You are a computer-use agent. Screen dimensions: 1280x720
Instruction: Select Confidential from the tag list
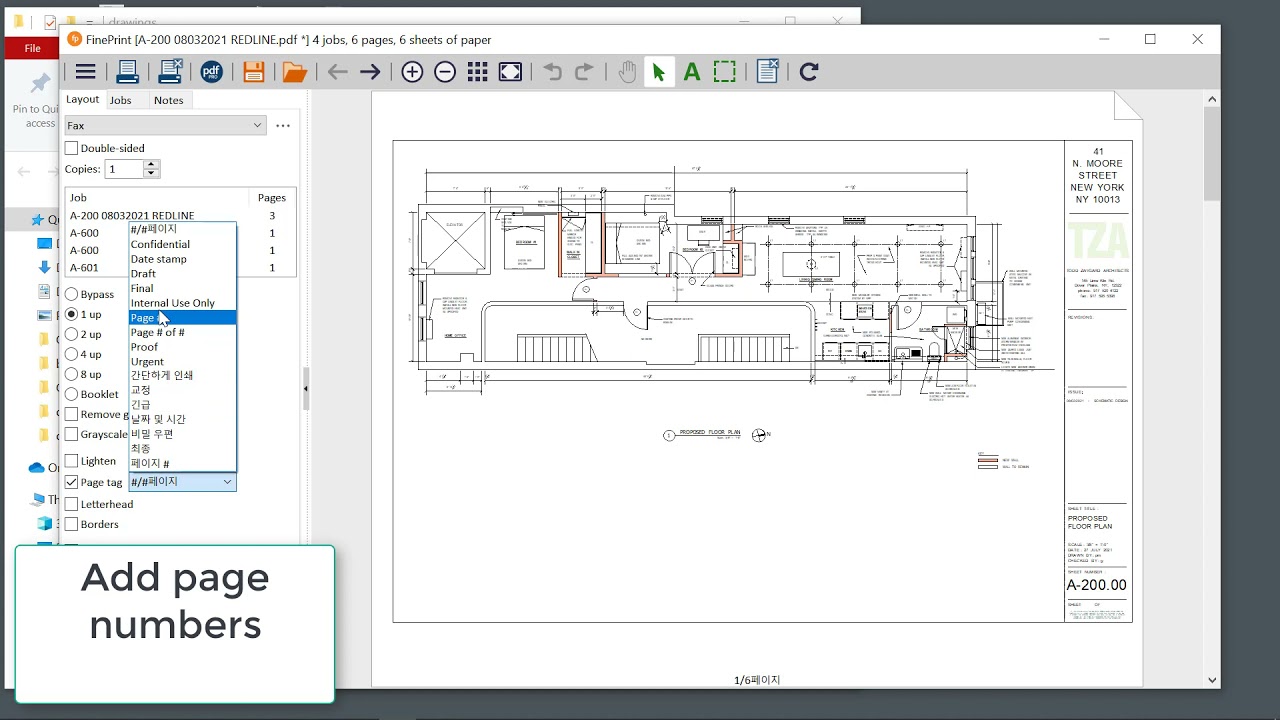click(160, 244)
